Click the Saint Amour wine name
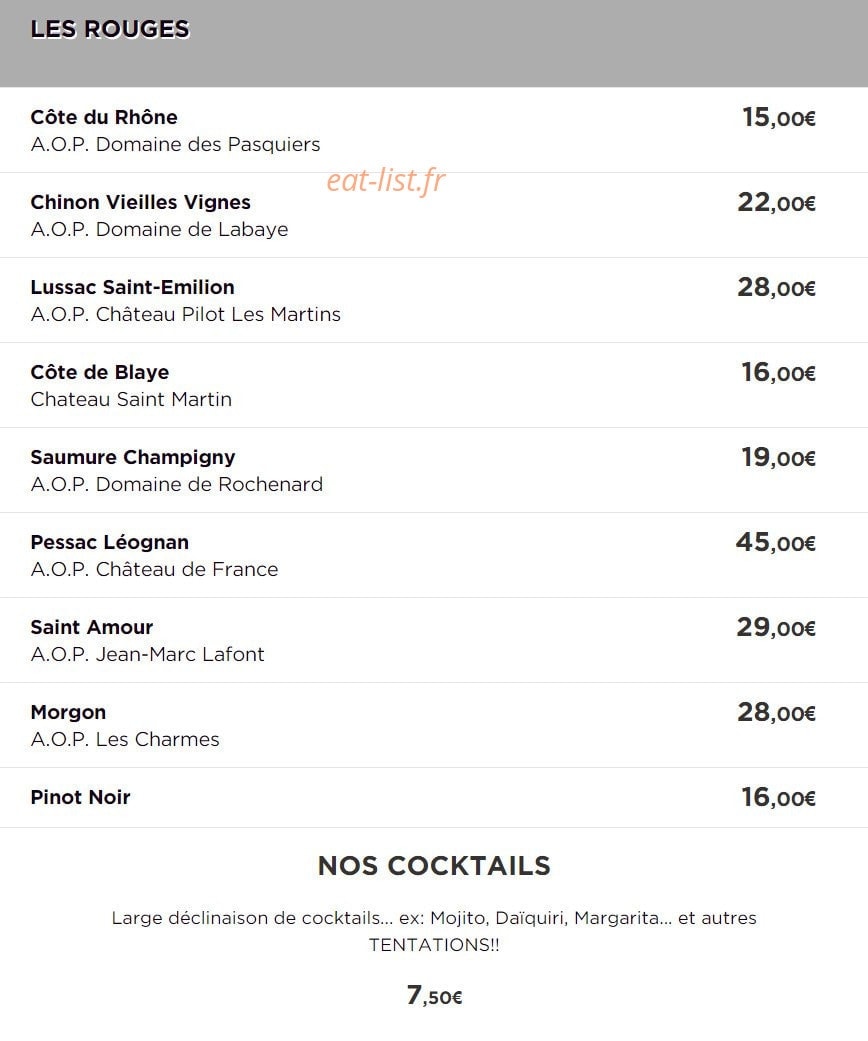This screenshot has width=868, height=1041. click(x=92, y=627)
